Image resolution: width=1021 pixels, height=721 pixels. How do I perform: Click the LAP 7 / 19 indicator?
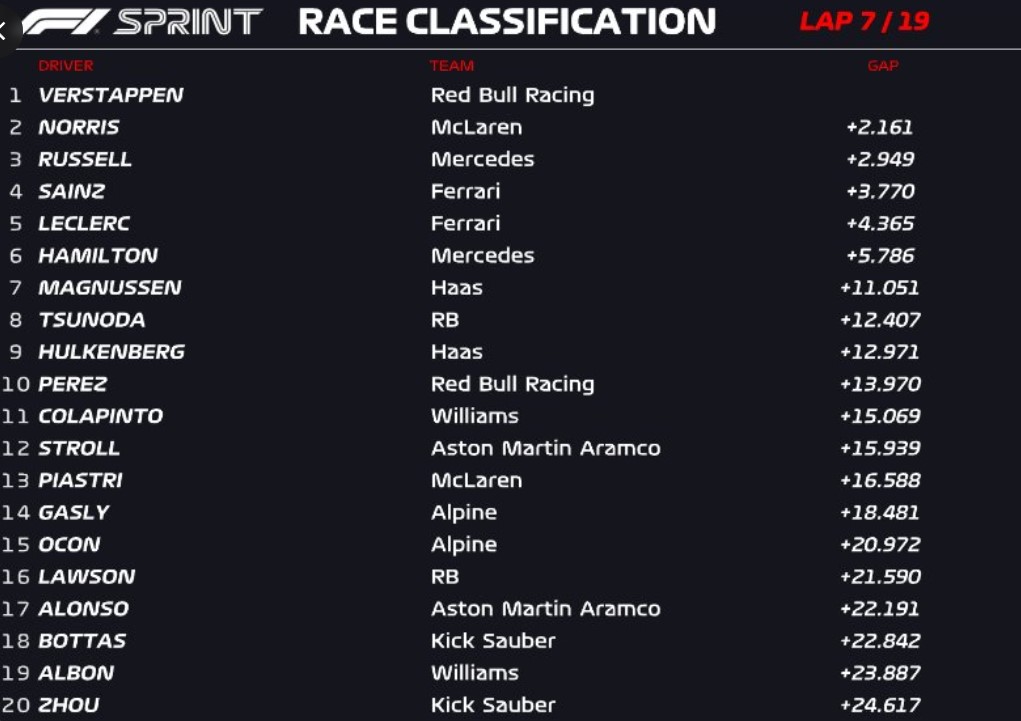tap(864, 21)
